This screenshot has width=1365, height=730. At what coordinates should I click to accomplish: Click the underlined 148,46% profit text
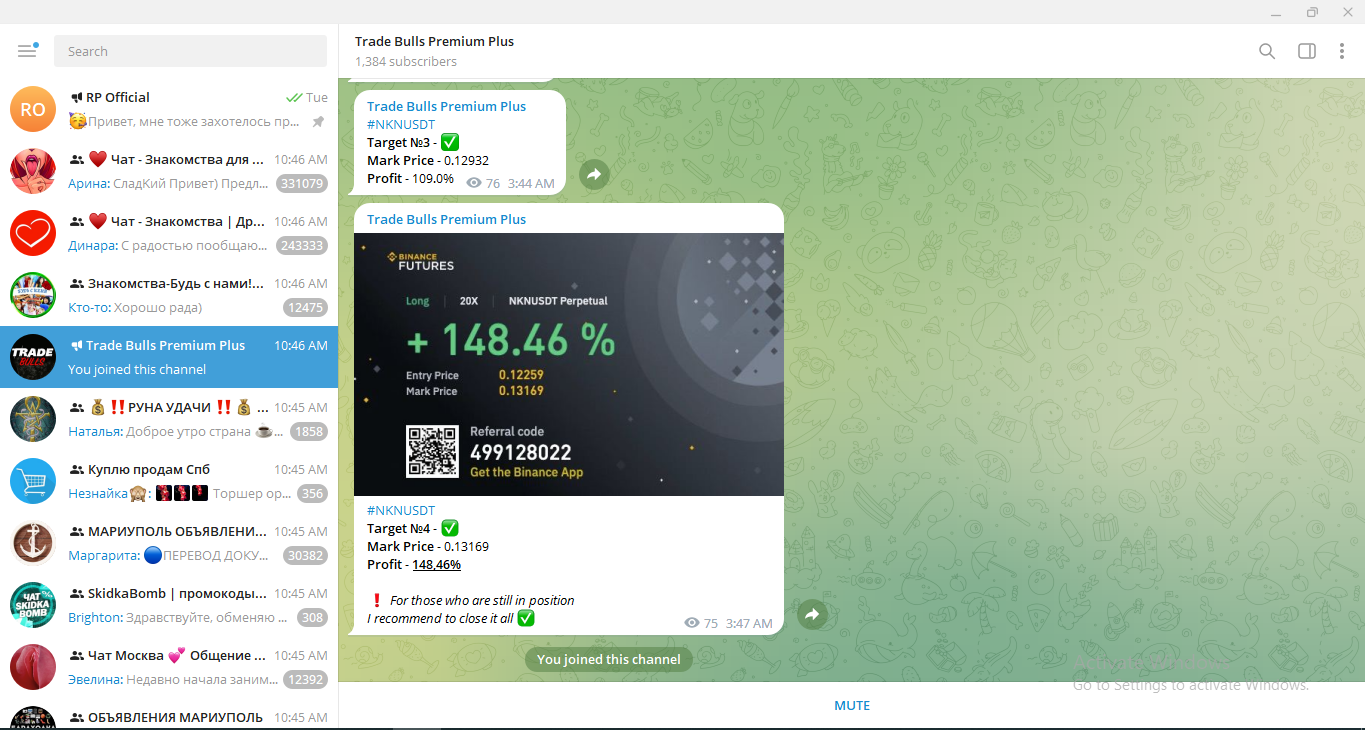point(437,564)
